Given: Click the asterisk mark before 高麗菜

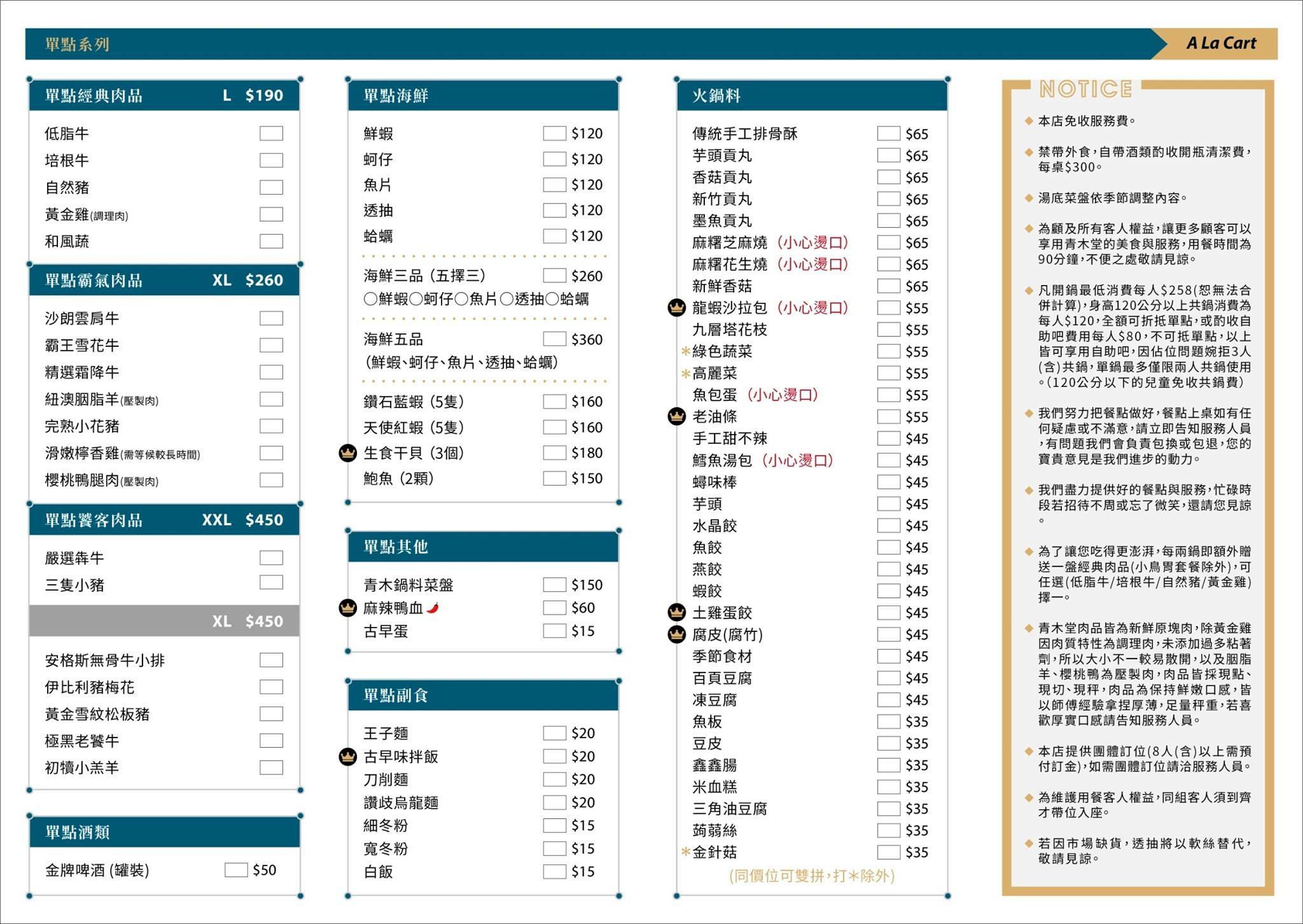Looking at the screenshot, I should coord(686,374).
